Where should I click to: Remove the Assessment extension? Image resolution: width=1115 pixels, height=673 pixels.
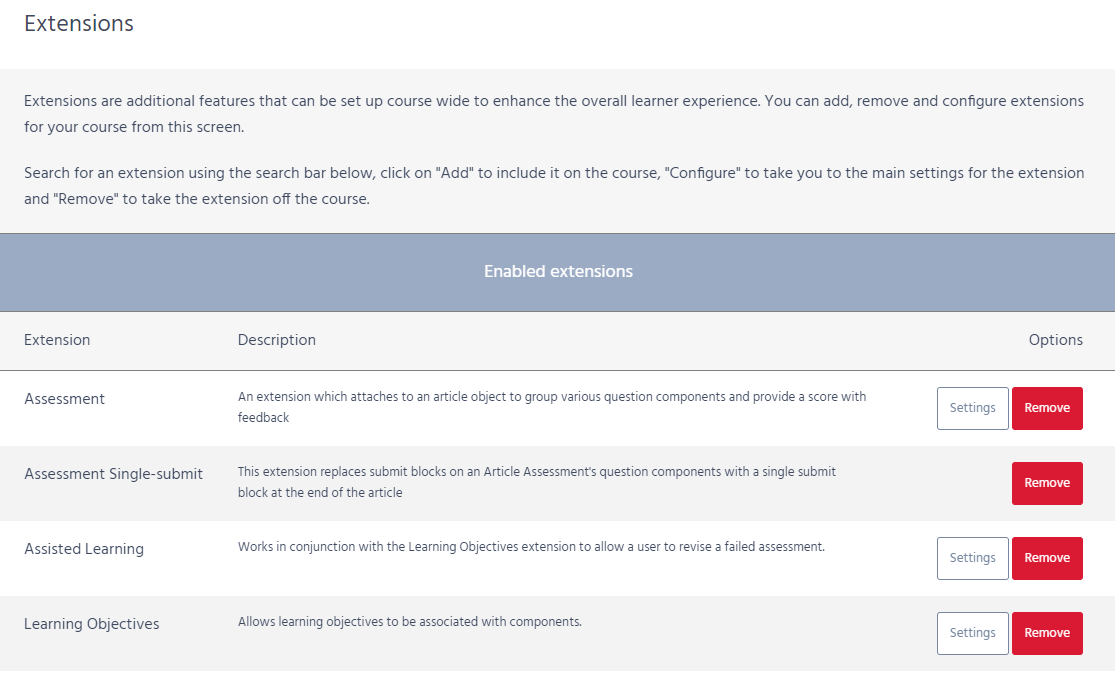(1047, 408)
